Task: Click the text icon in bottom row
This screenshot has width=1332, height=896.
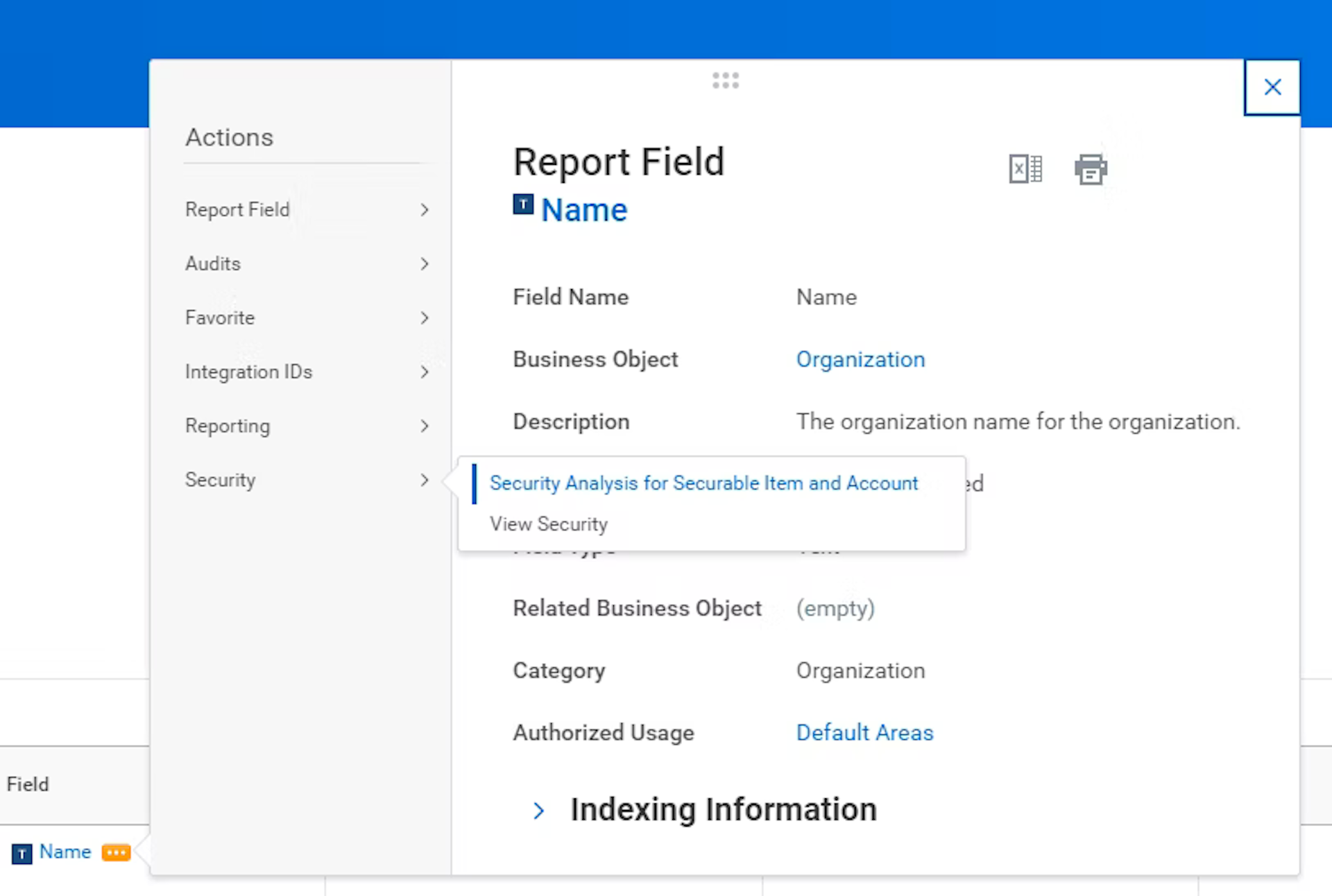Action: pos(22,853)
